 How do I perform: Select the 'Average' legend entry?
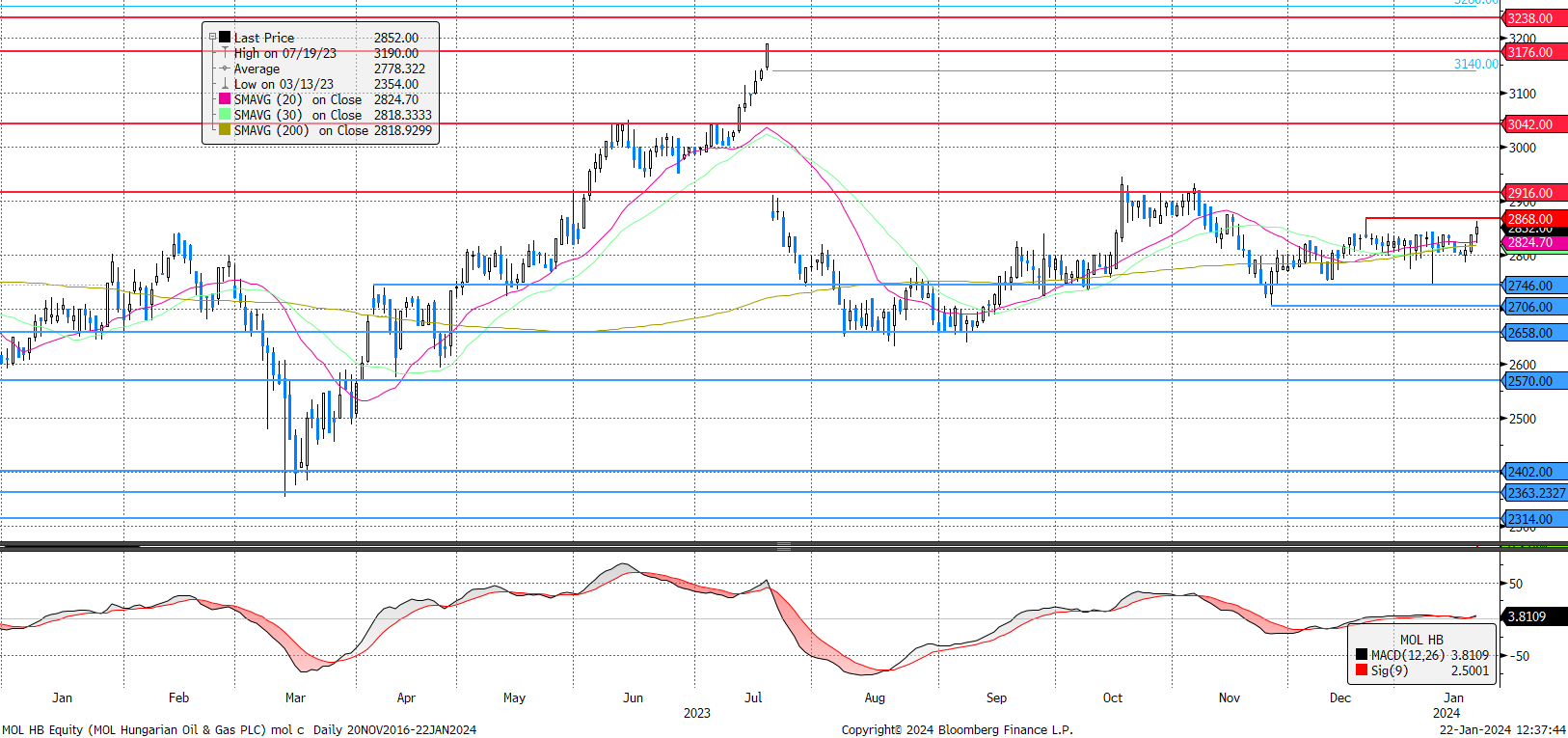pos(257,68)
